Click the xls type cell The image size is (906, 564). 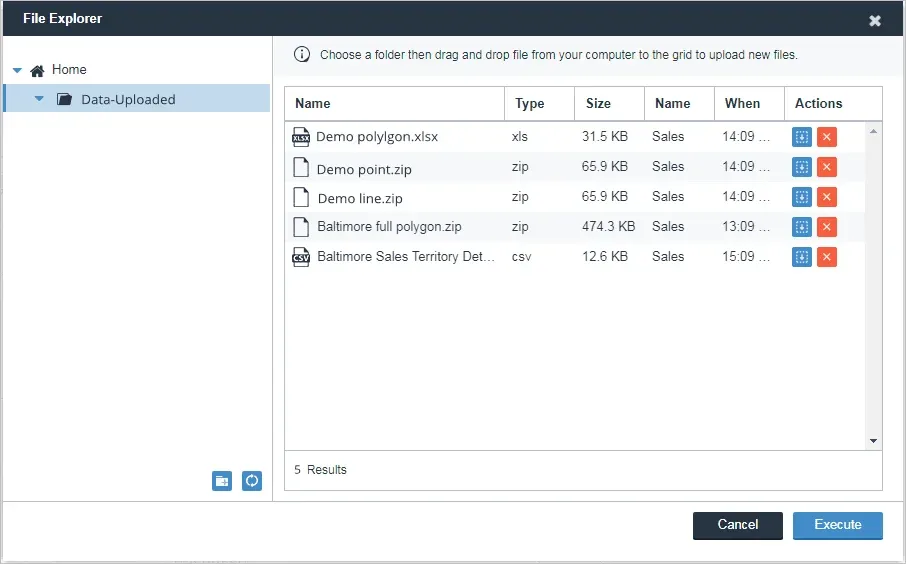point(519,136)
